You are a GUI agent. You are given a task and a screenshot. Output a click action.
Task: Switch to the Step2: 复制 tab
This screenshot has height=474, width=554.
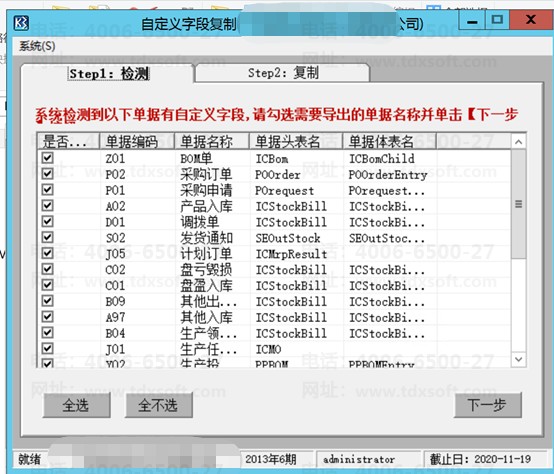tap(283, 73)
